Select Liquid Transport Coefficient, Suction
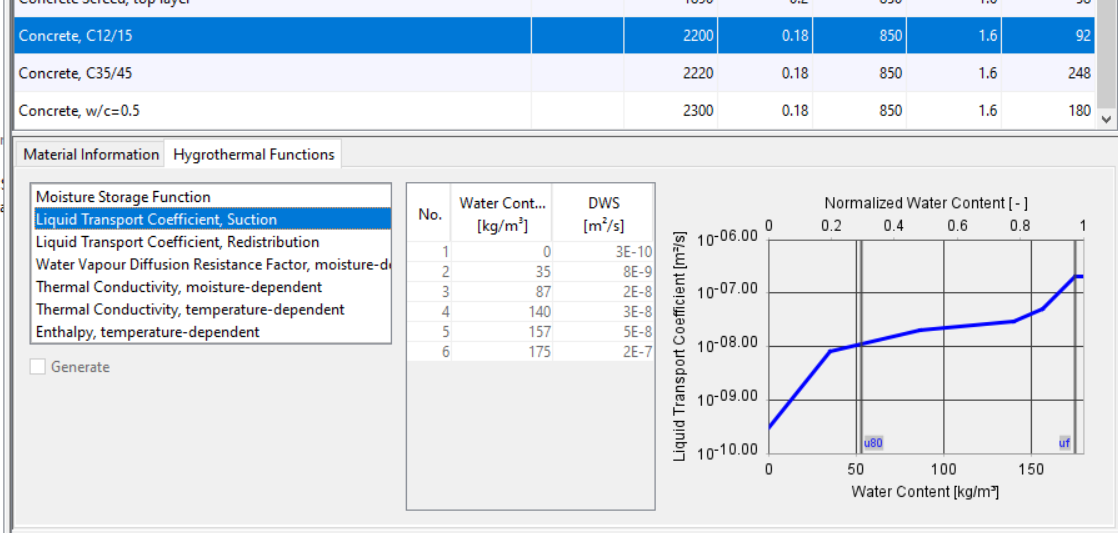 156,219
